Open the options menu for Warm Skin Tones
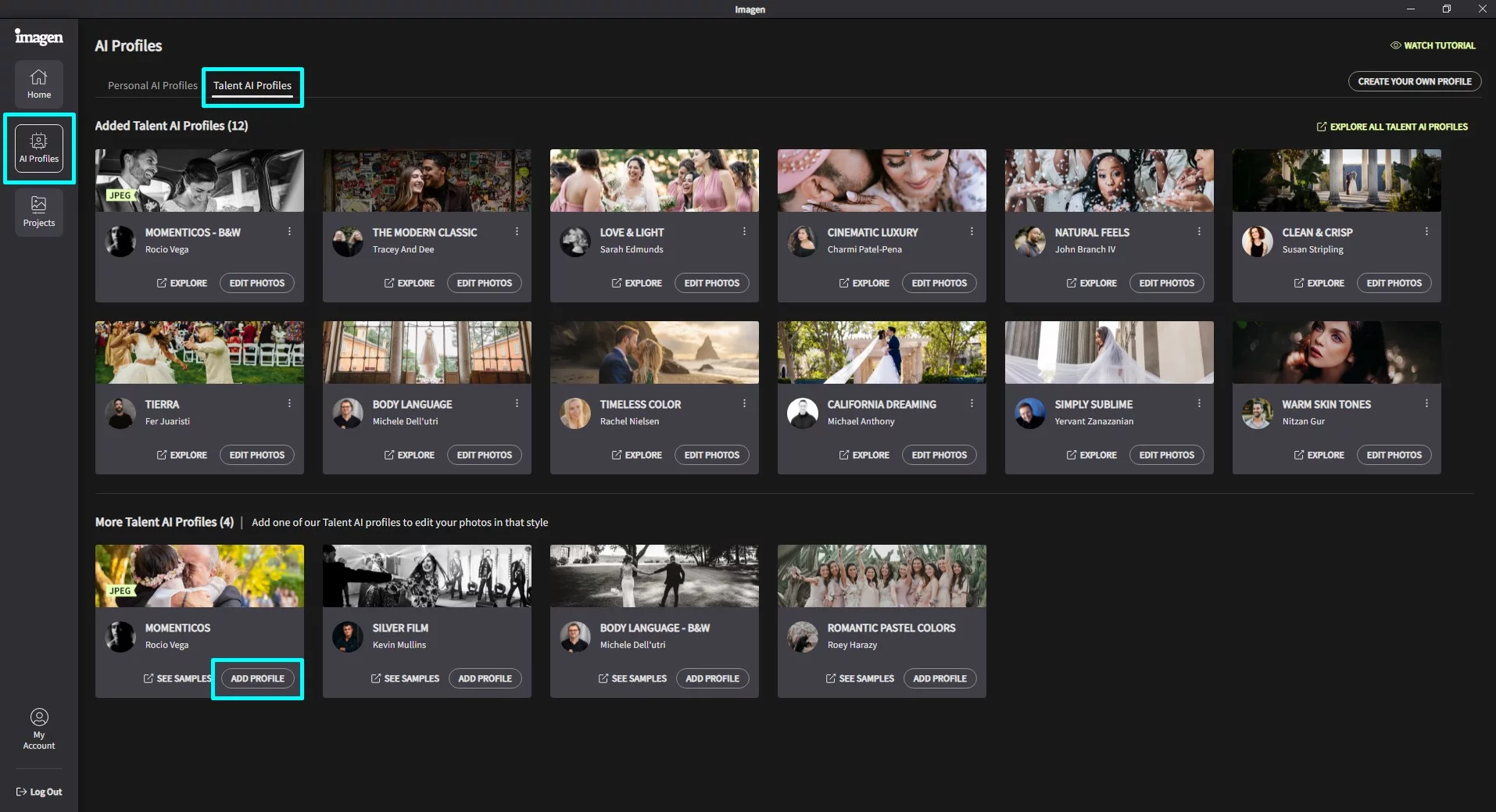 1426,403
